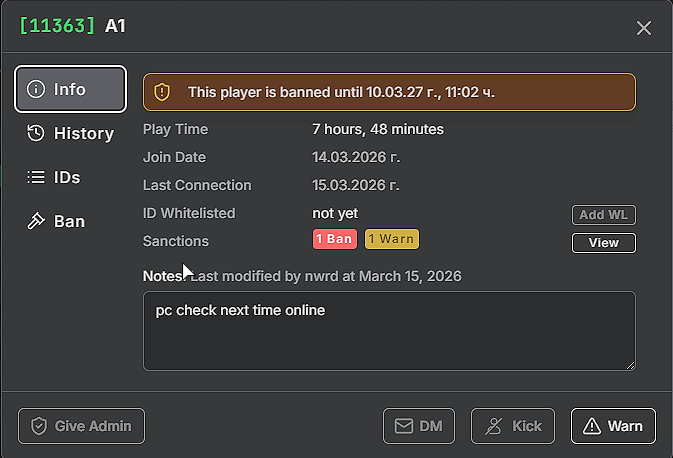673x458 pixels.
Task: Click the yellow 1 Warn badge
Action: (x=392, y=239)
